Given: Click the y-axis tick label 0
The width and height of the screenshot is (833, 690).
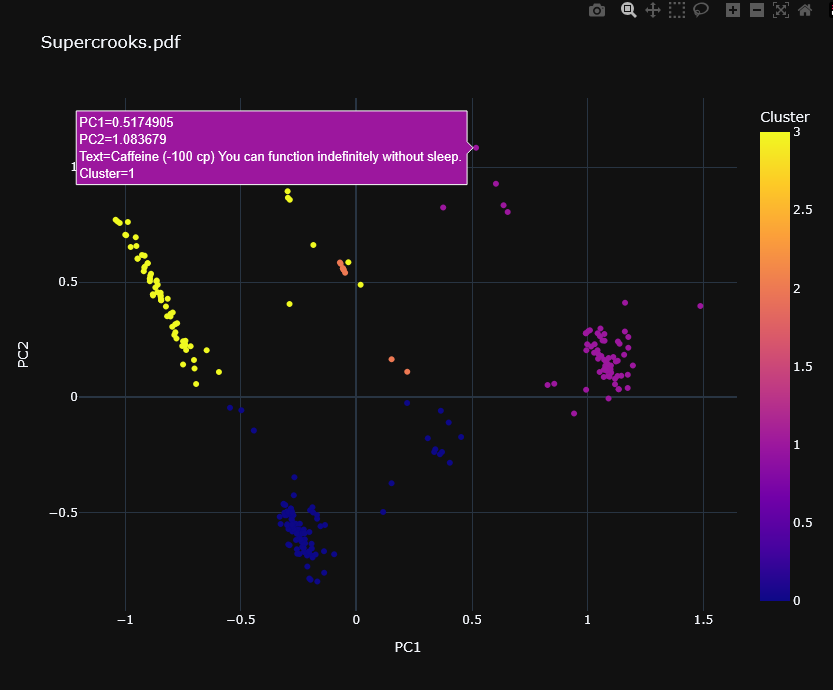Looking at the screenshot, I should click(74, 397).
